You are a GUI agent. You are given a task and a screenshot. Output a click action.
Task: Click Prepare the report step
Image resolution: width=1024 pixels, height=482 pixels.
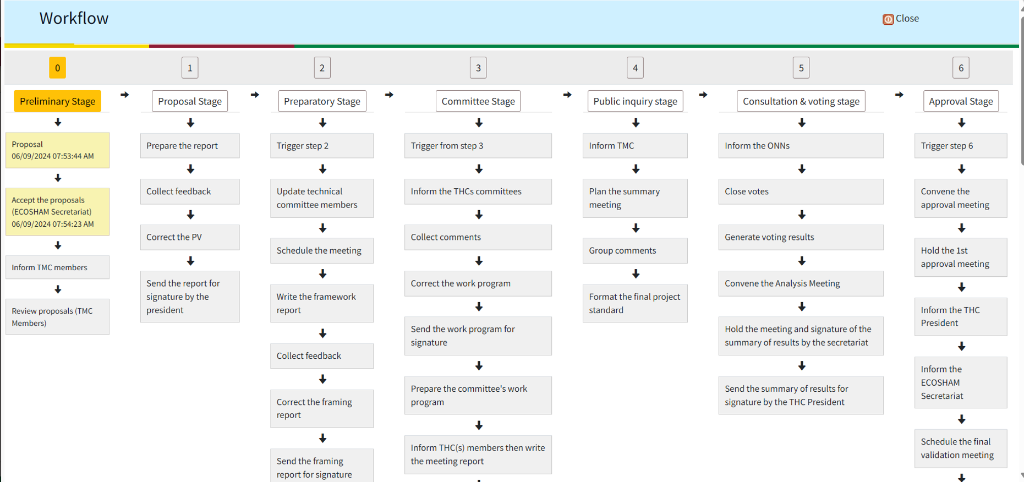tap(190, 146)
